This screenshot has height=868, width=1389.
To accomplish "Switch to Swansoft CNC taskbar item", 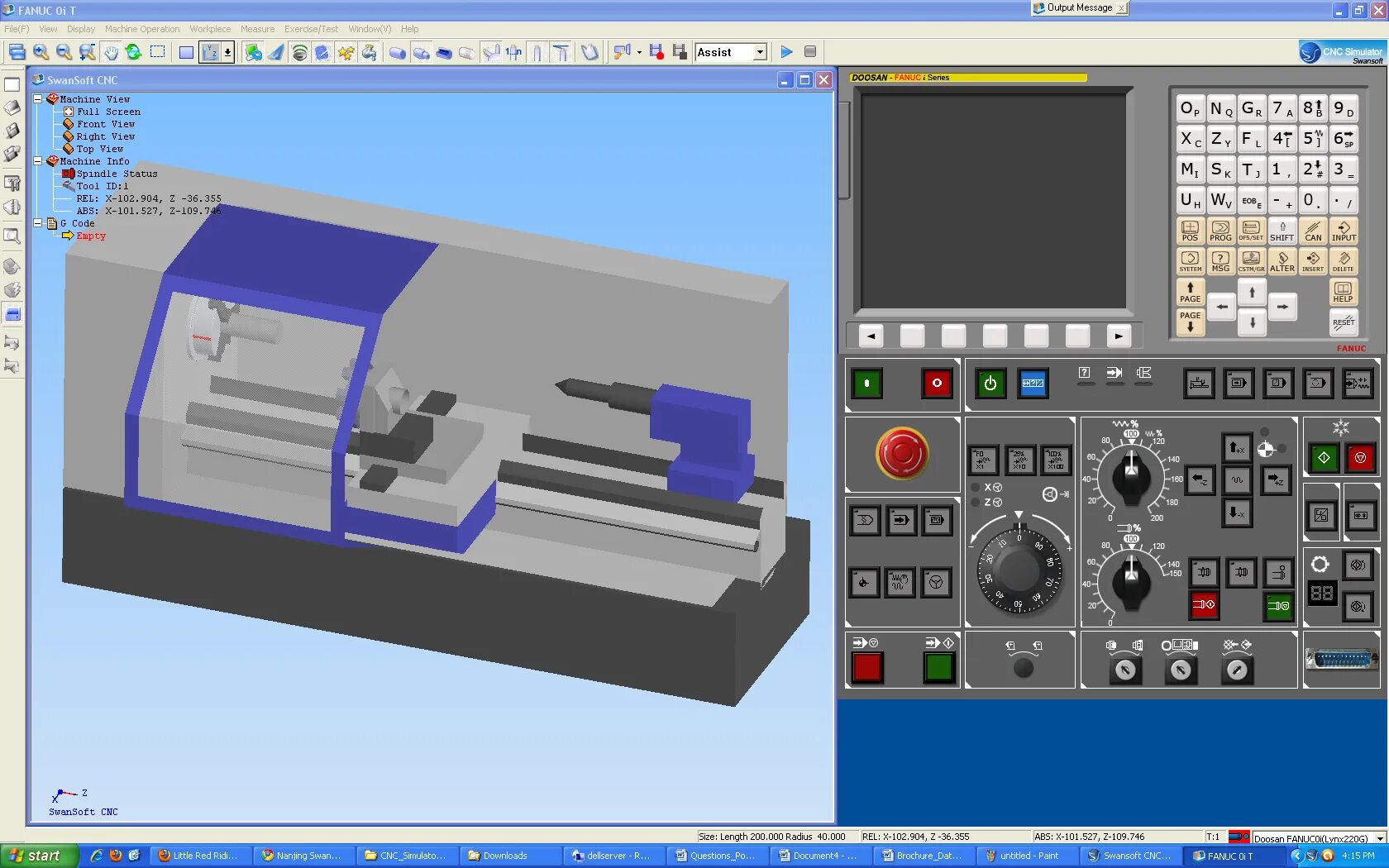I will [x=1129, y=856].
